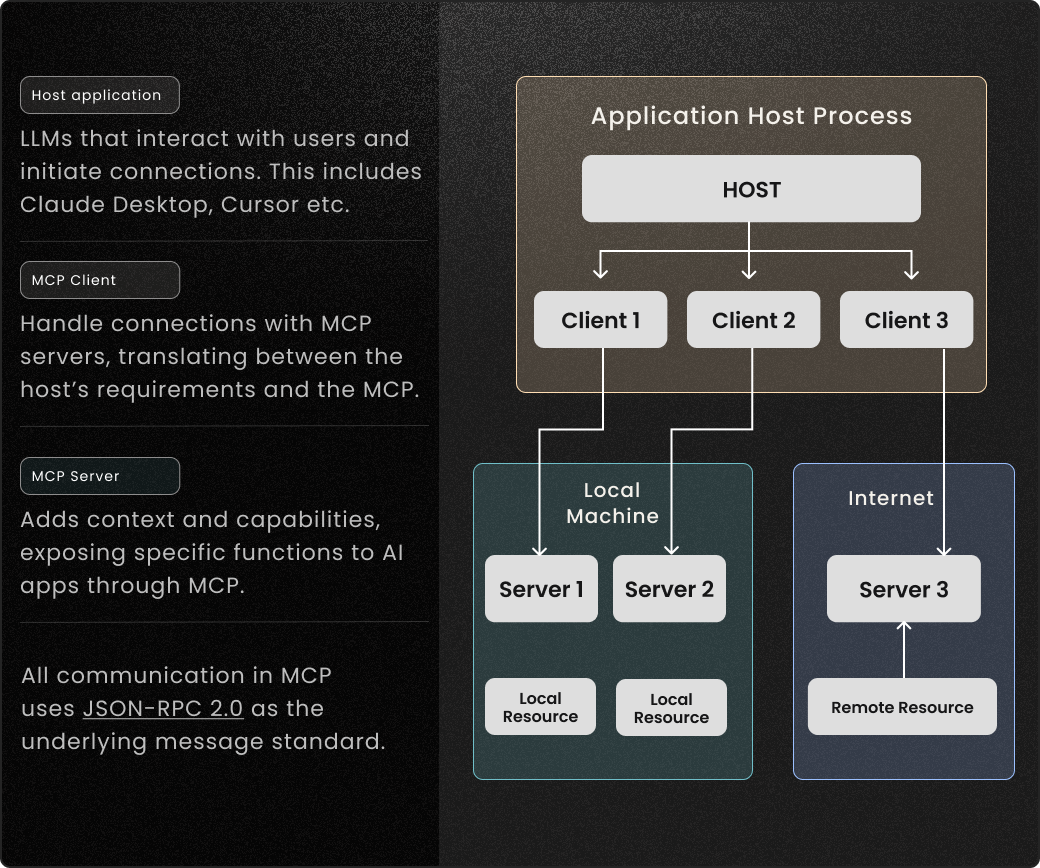Click text 'apps through MCP.'
1040x868 pixels.
pyautogui.click(x=132, y=586)
